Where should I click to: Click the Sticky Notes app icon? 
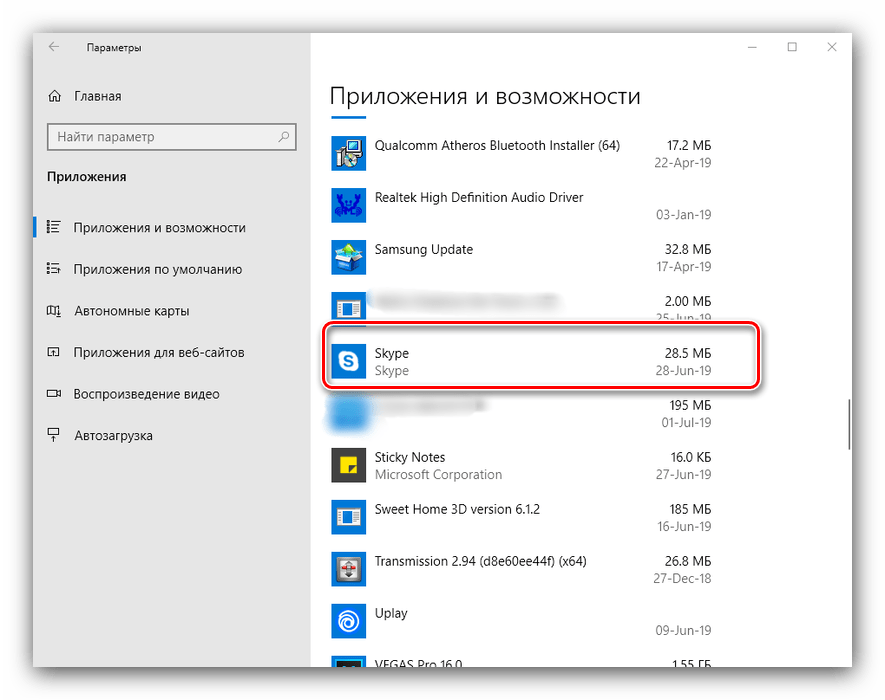click(x=348, y=466)
